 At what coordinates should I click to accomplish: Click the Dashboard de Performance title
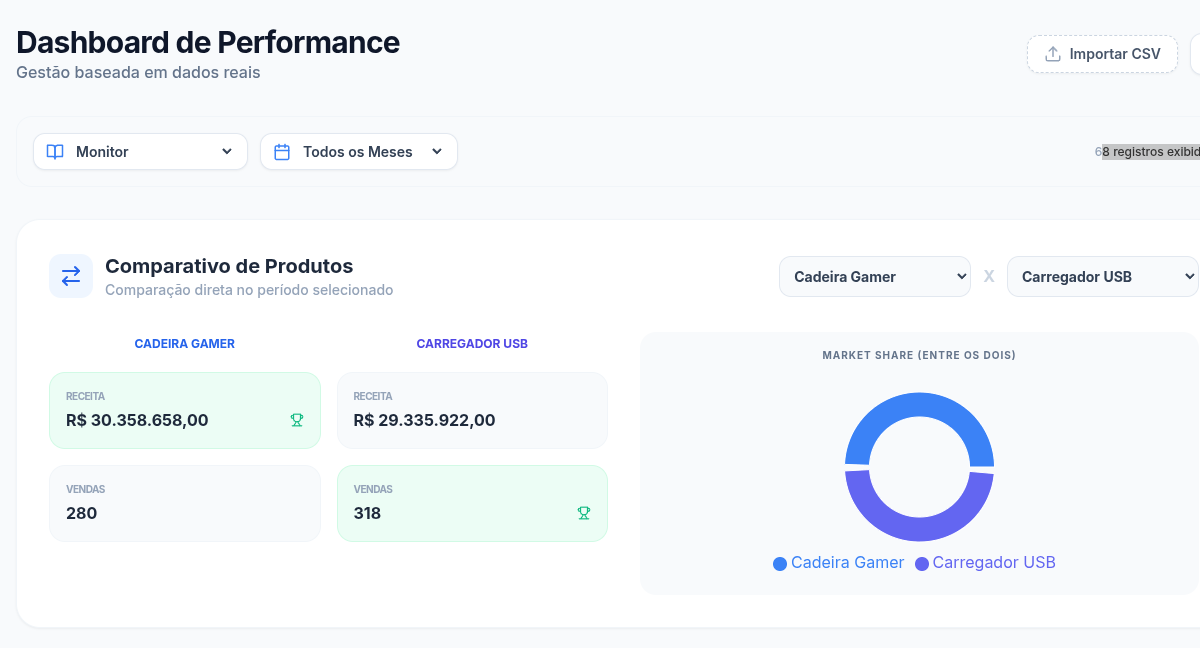click(208, 42)
